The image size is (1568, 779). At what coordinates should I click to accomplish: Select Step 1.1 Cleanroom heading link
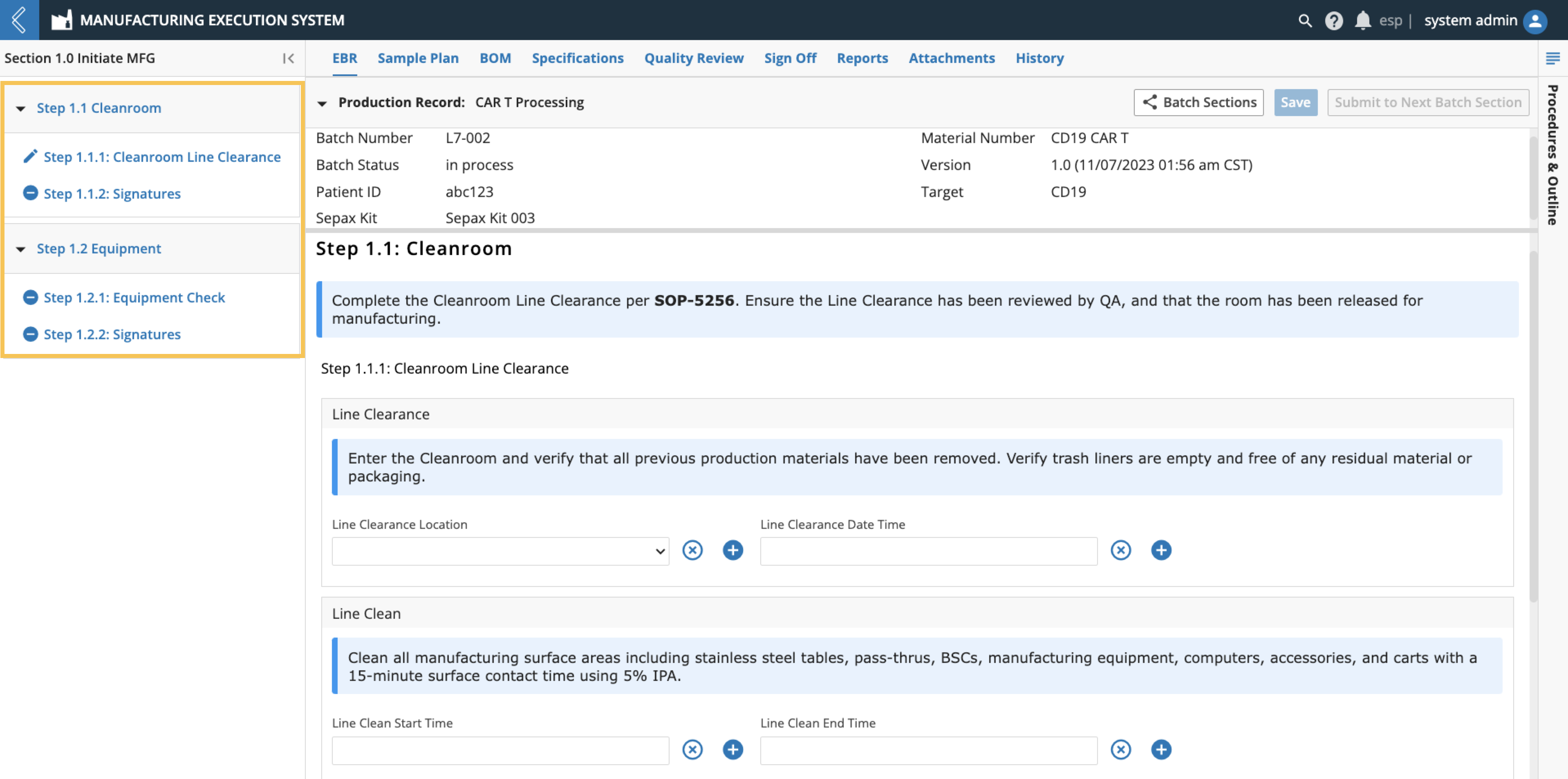click(99, 108)
